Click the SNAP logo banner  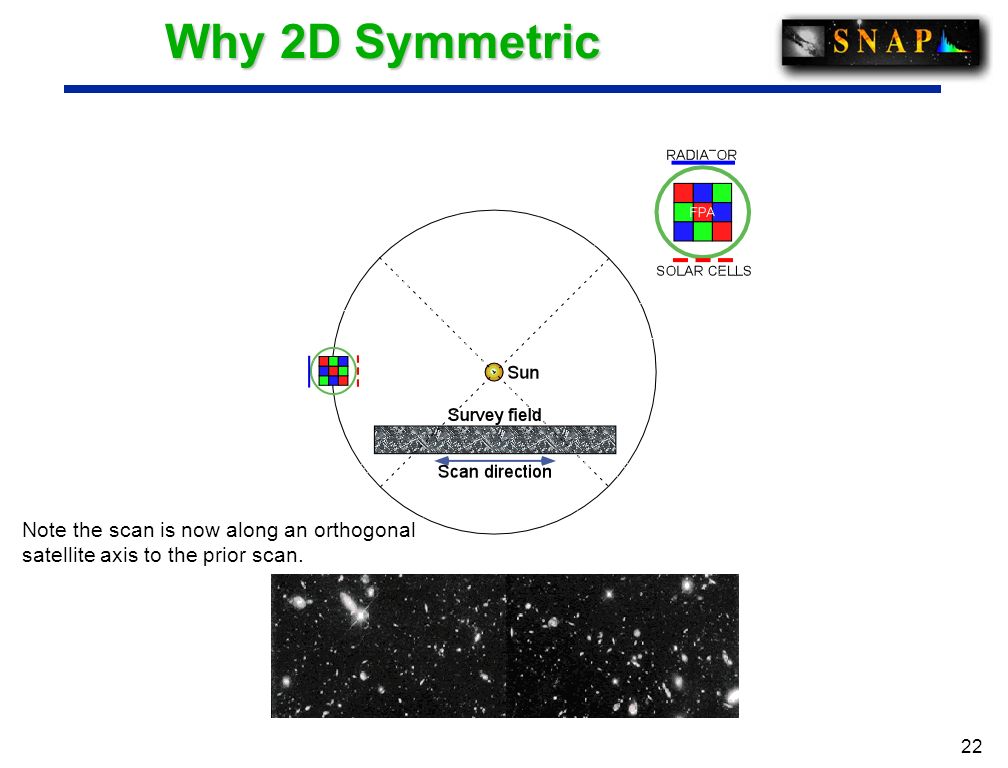[x=880, y=42]
